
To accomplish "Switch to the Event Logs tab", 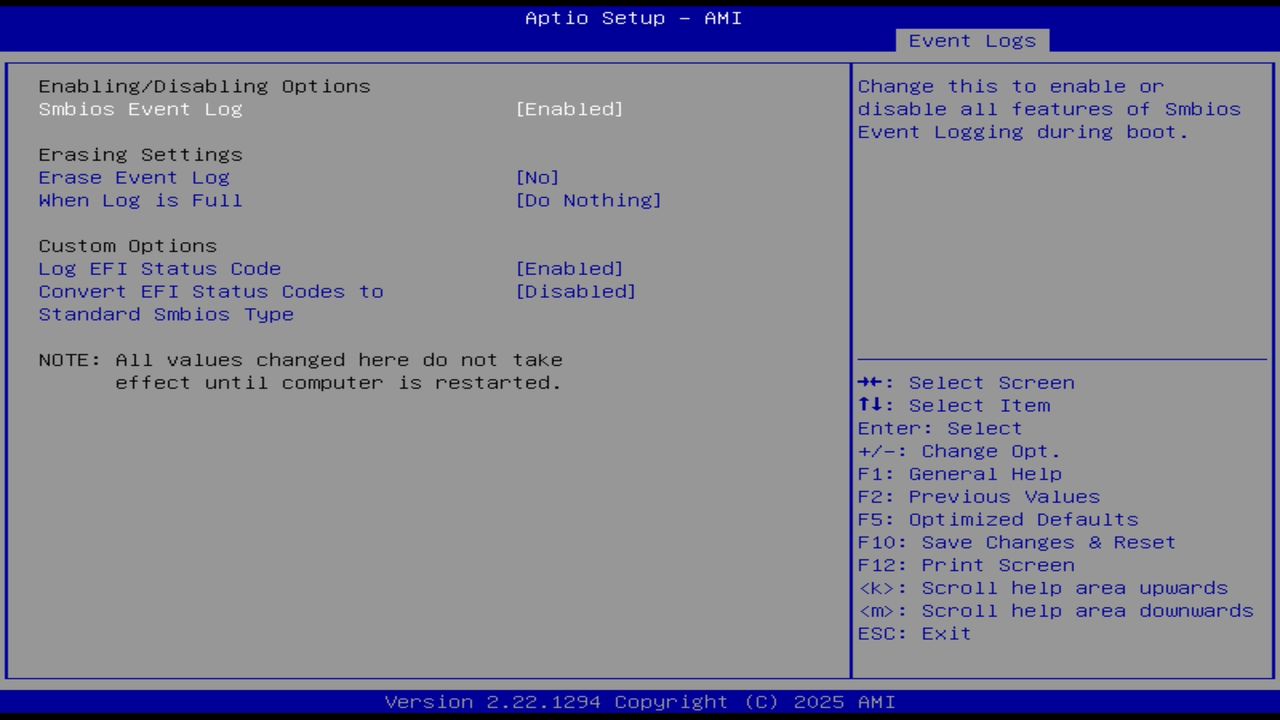I will pos(971,40).
